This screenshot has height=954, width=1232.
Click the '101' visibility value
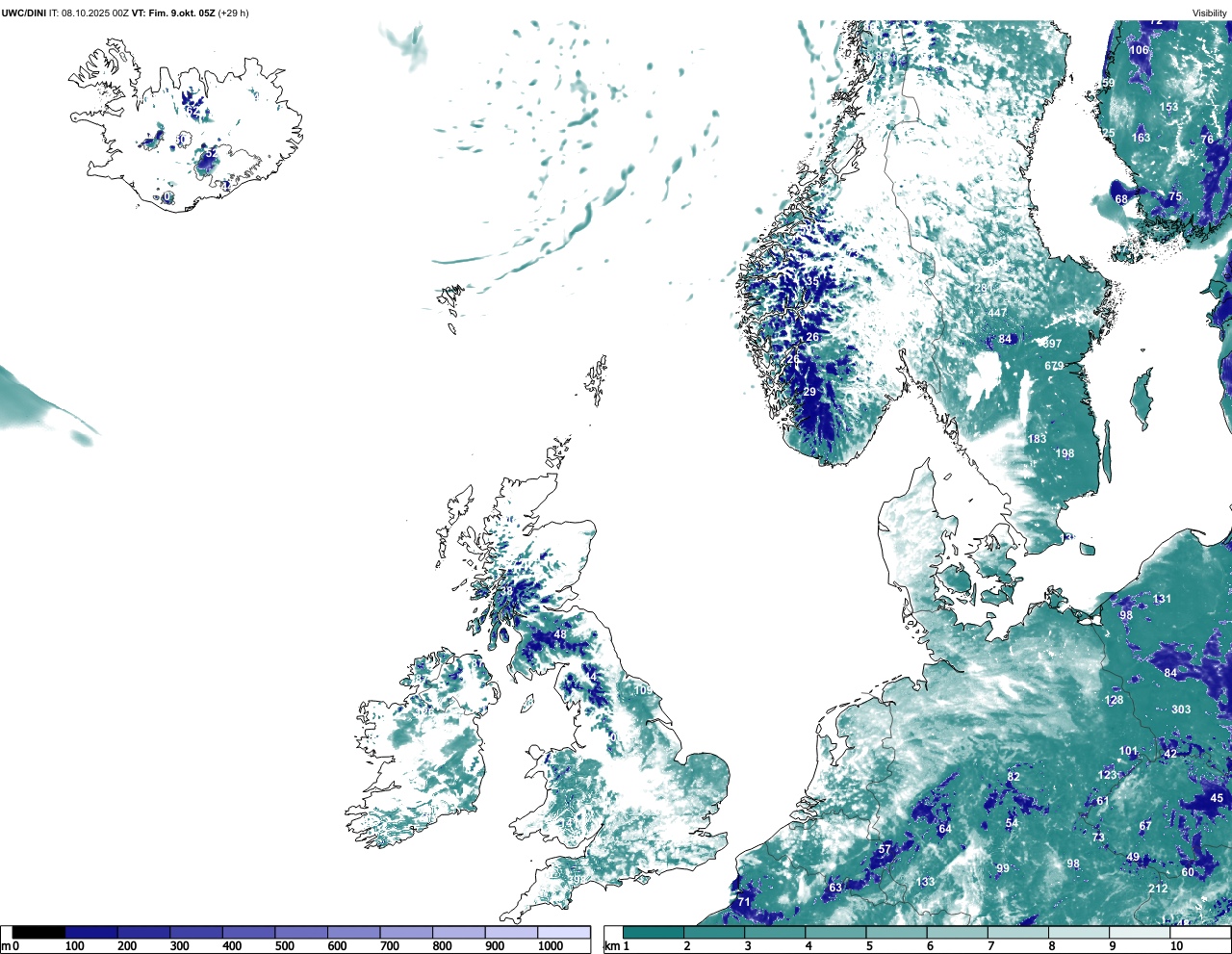point(1129,751)
